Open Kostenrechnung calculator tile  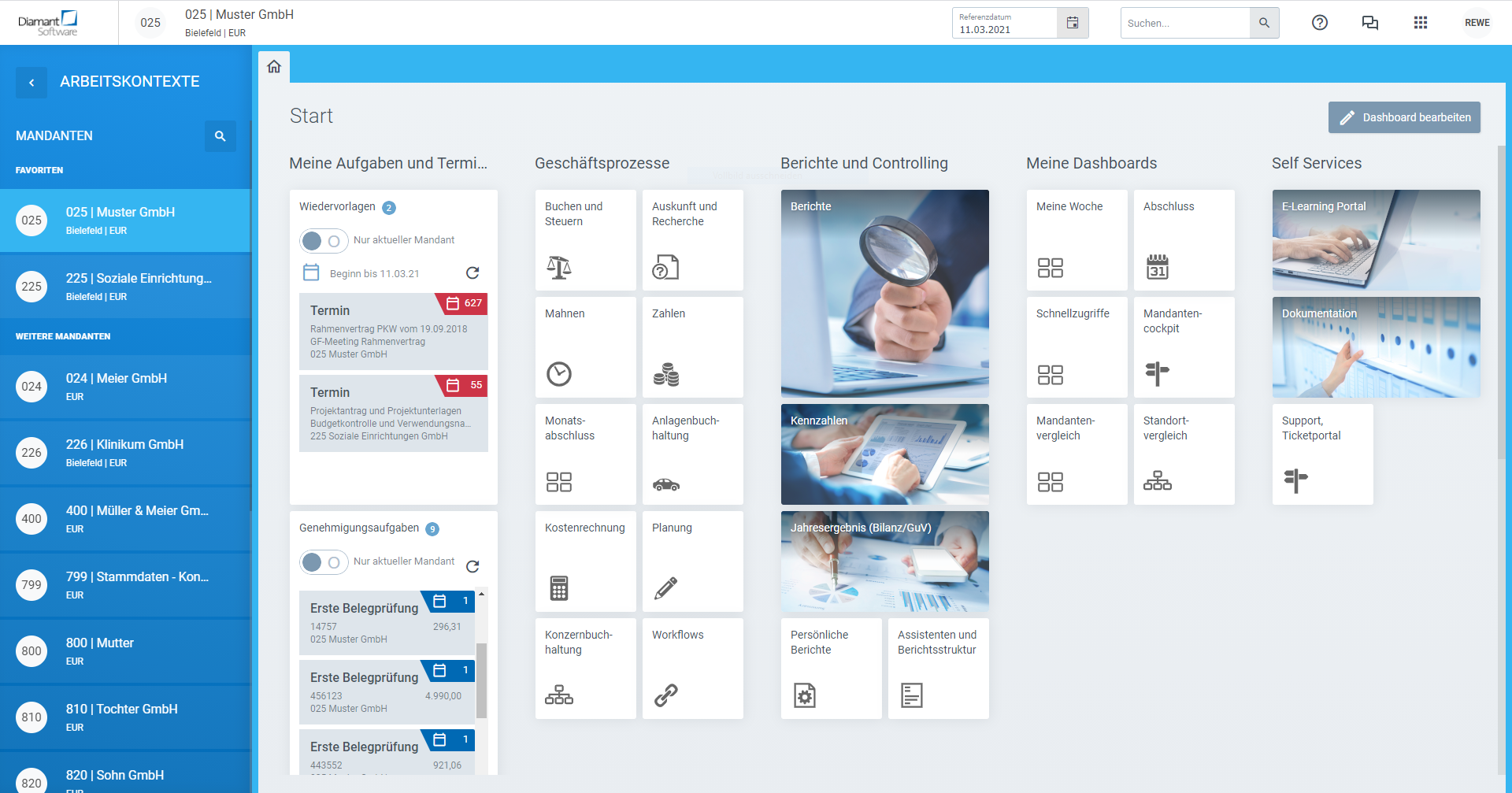pyautogui.click(x=586, y=561)
